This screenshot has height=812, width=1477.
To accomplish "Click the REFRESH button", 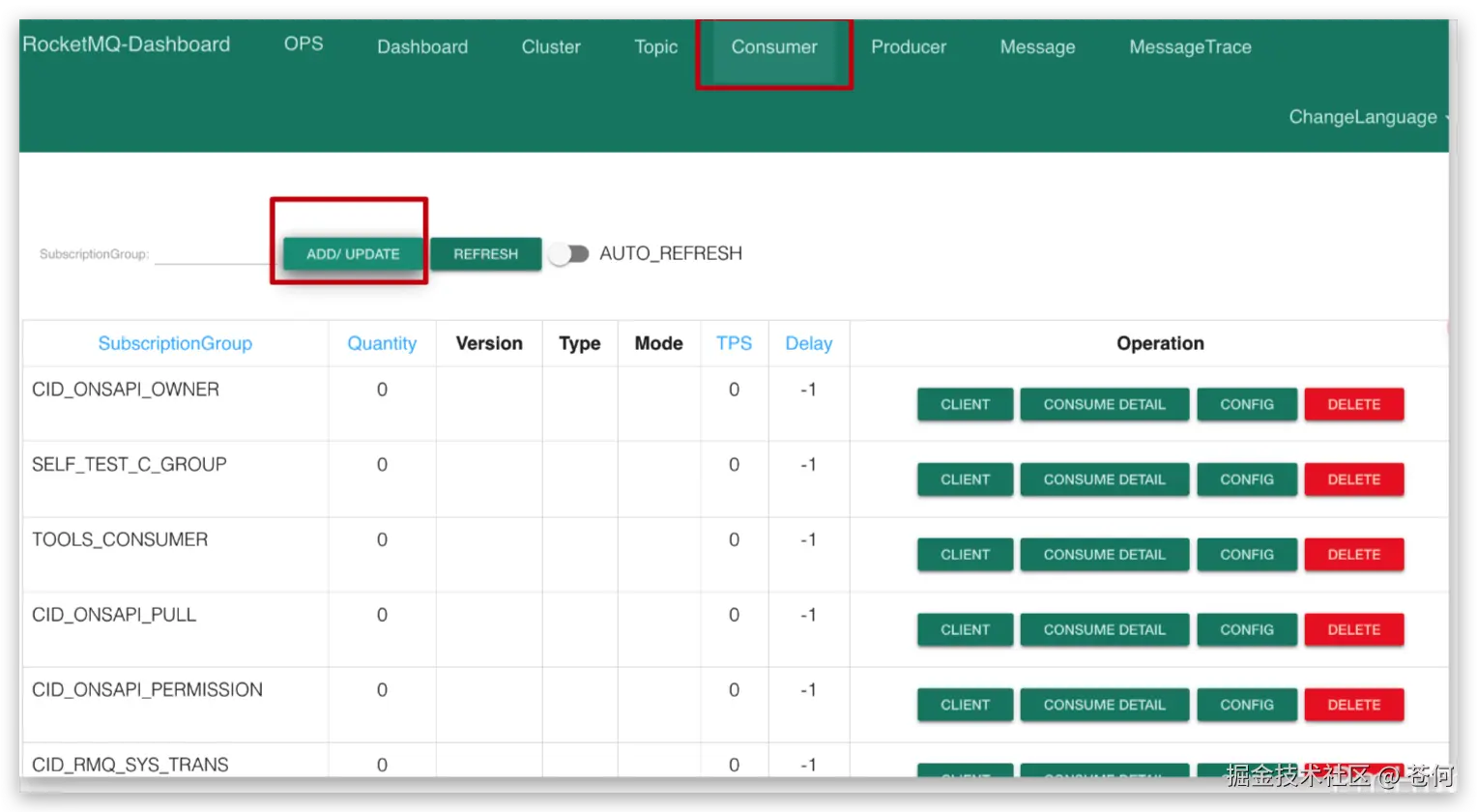I will (486, 254).
